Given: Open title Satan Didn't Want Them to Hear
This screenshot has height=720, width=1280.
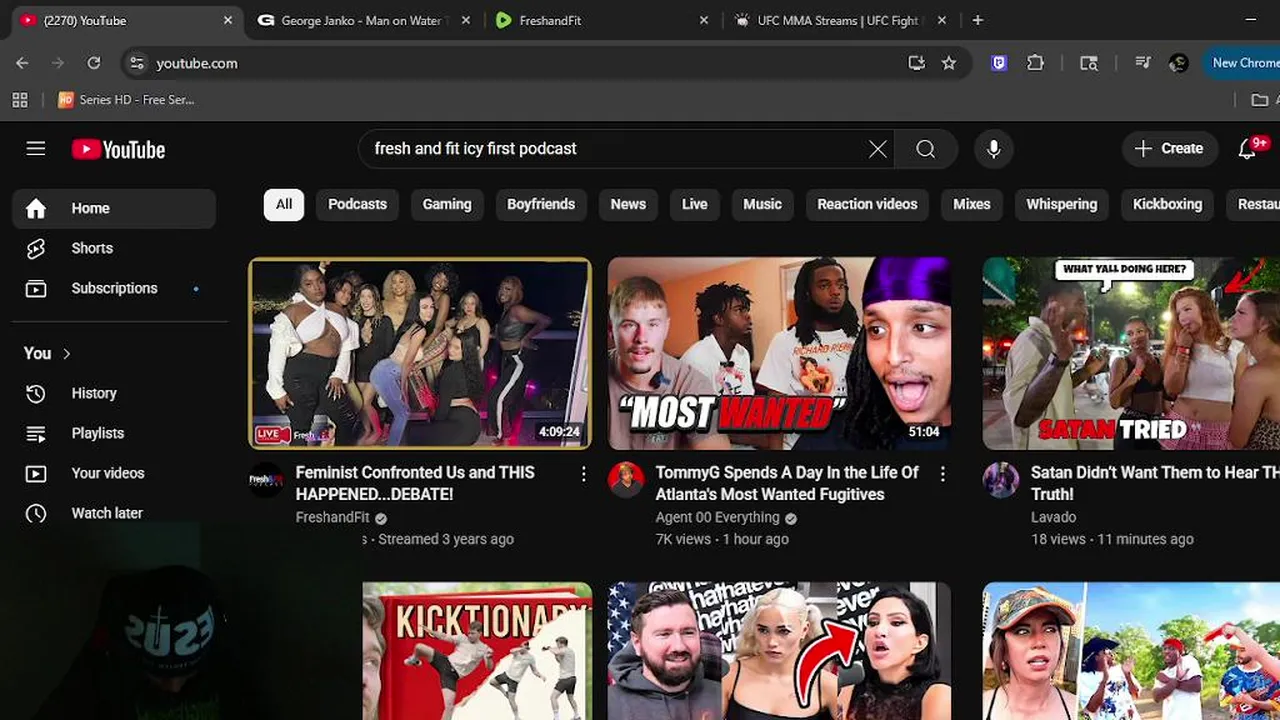Looking at the screenshot, I should click(1155, 483).
